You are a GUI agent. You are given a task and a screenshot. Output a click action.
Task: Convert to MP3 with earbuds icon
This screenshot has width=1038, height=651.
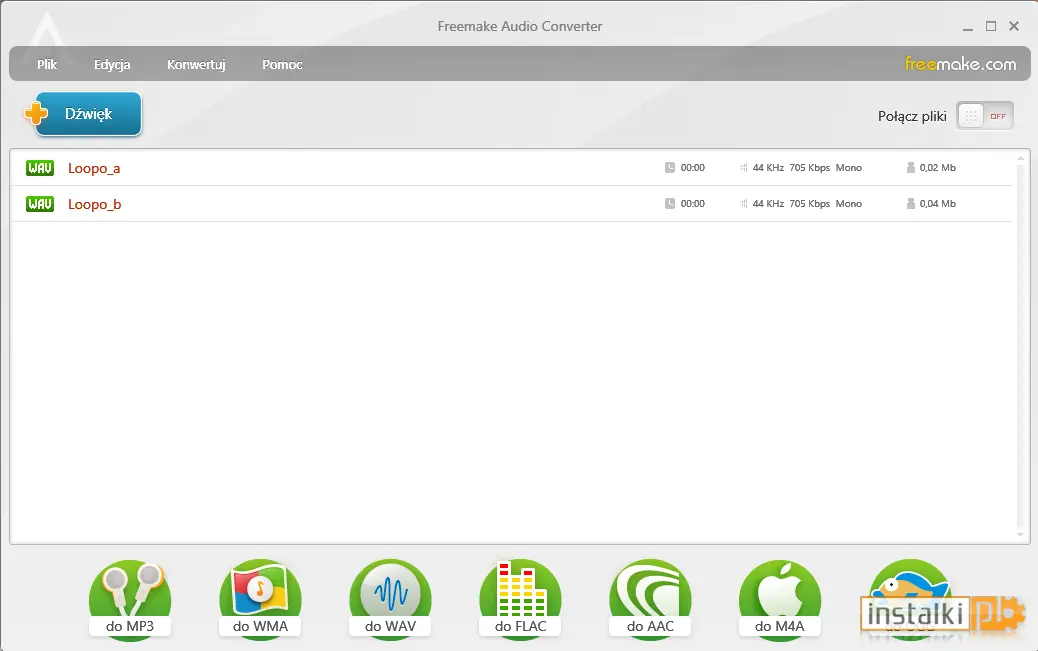(x=130, y=599)
